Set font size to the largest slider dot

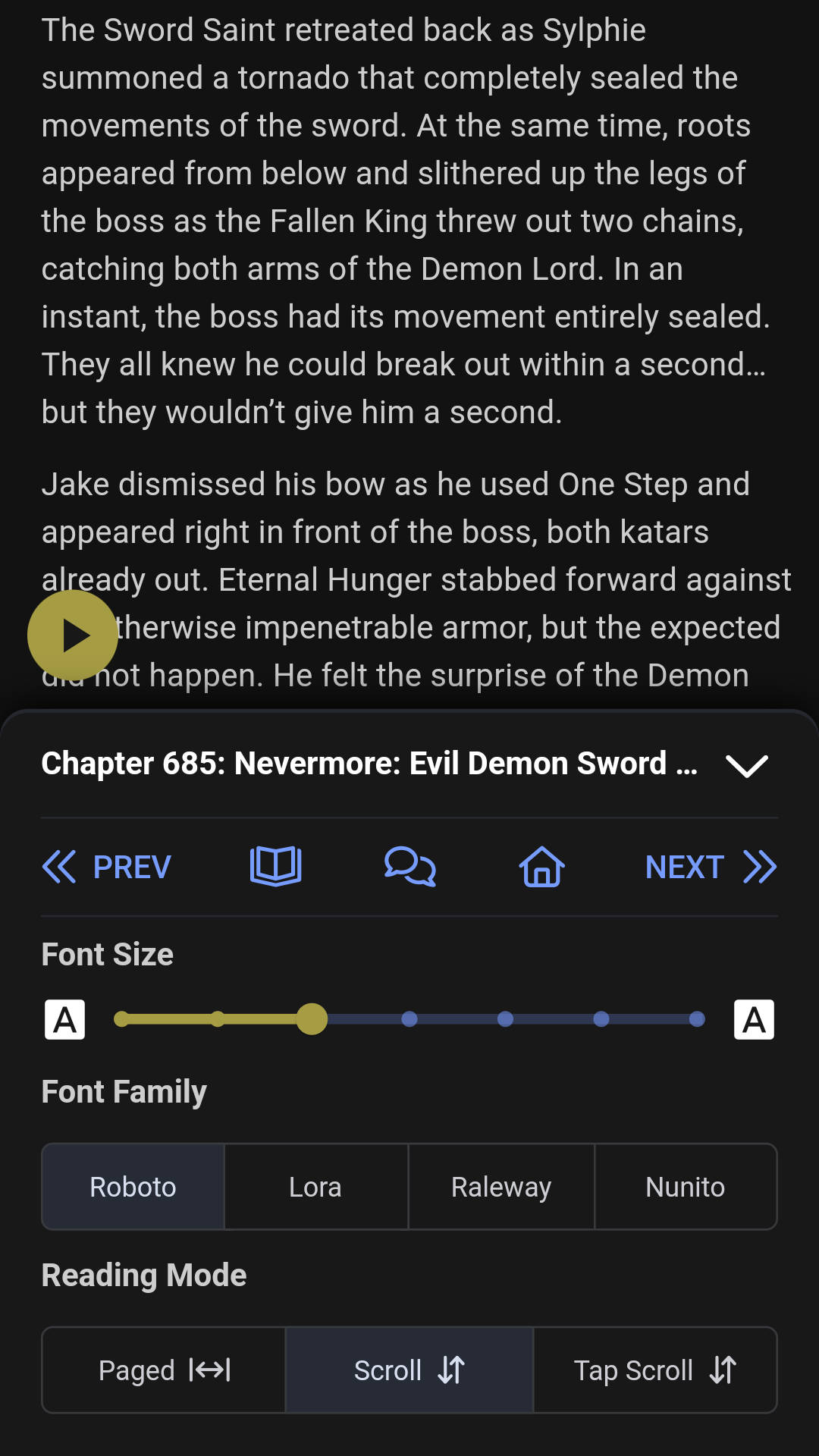pyautogui.click(x=697, y=1019)
